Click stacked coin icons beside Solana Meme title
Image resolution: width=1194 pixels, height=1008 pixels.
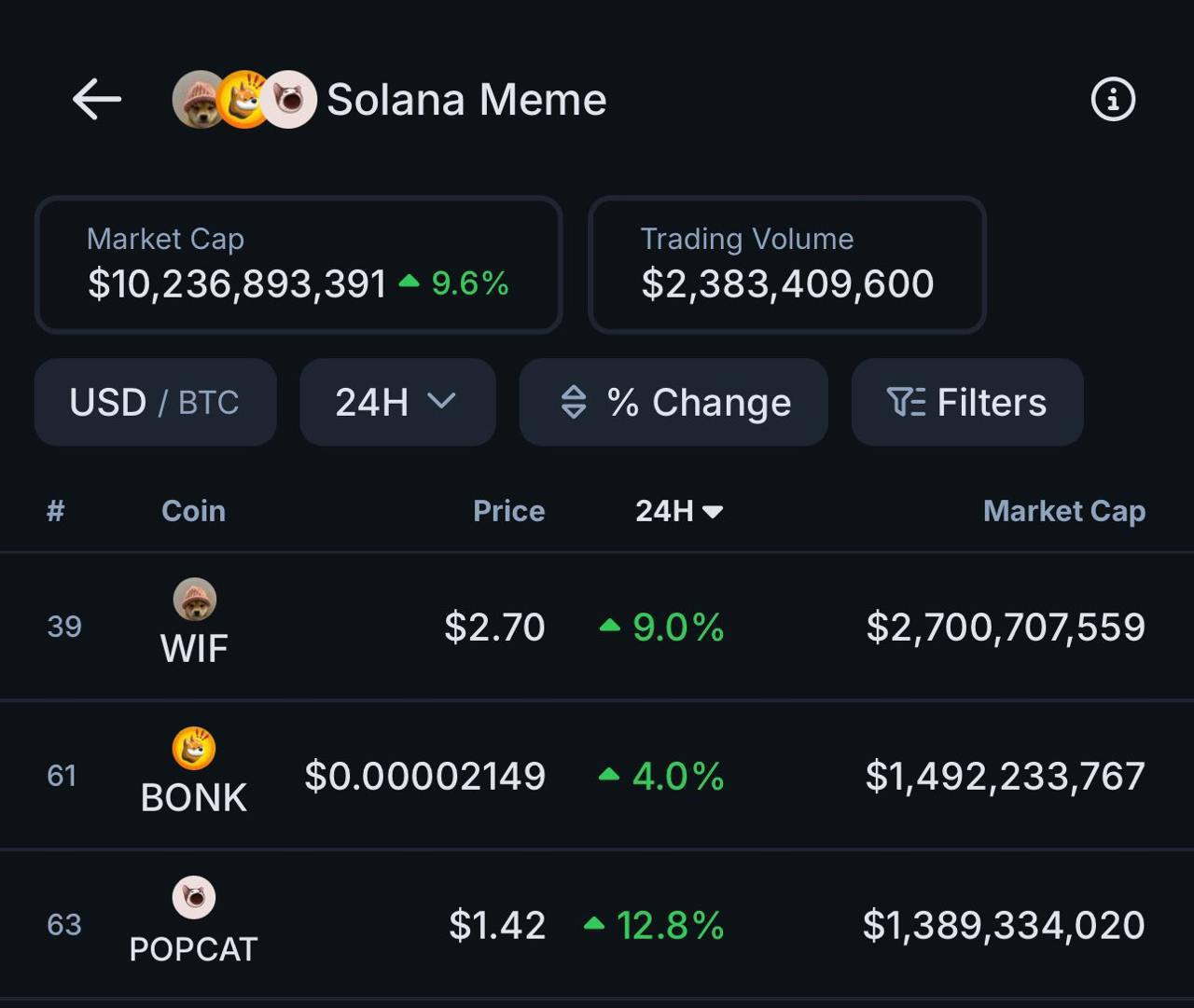coord(244,100)
